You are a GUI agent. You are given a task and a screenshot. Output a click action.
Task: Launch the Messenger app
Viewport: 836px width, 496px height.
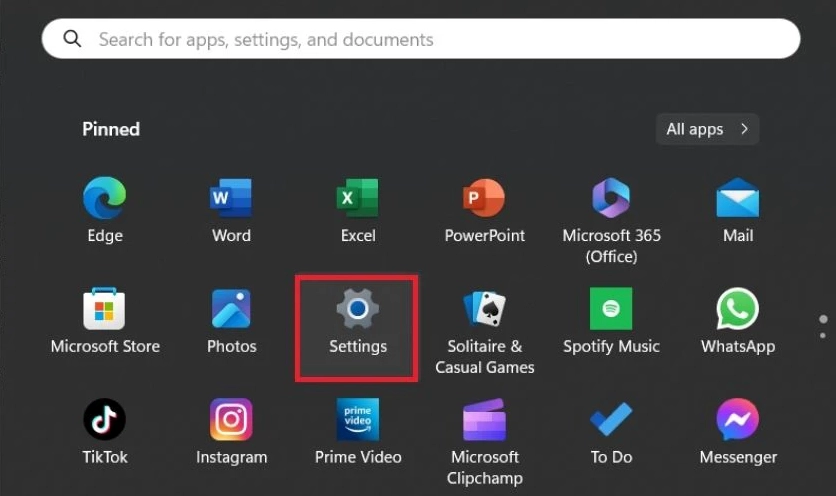coord(738,420)
